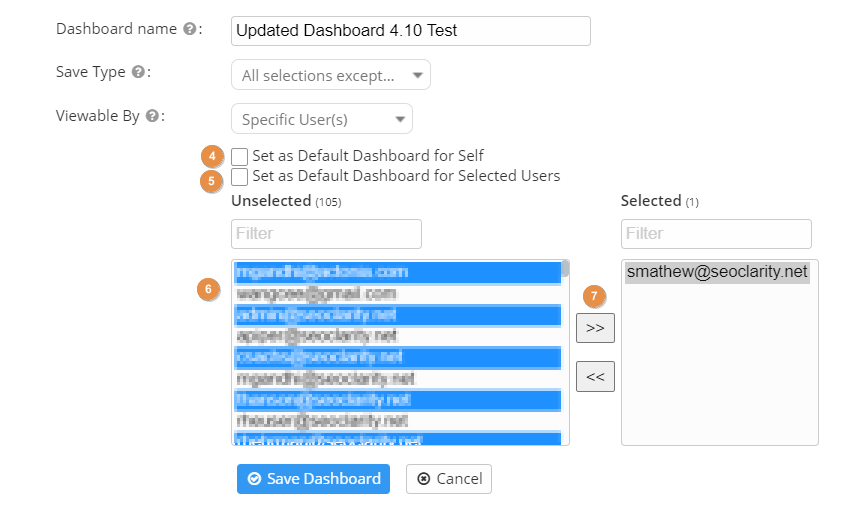Expand the Viewable By dropdown
The image size is (855, 506).
coord(321,119)
